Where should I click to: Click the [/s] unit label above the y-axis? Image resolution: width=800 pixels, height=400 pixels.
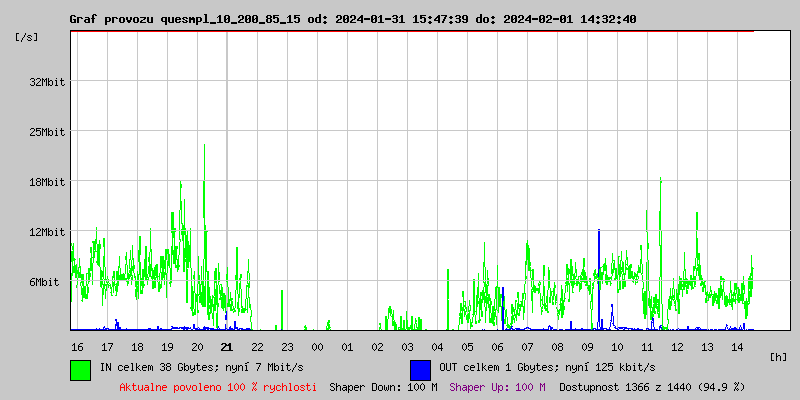coord(27,37)
